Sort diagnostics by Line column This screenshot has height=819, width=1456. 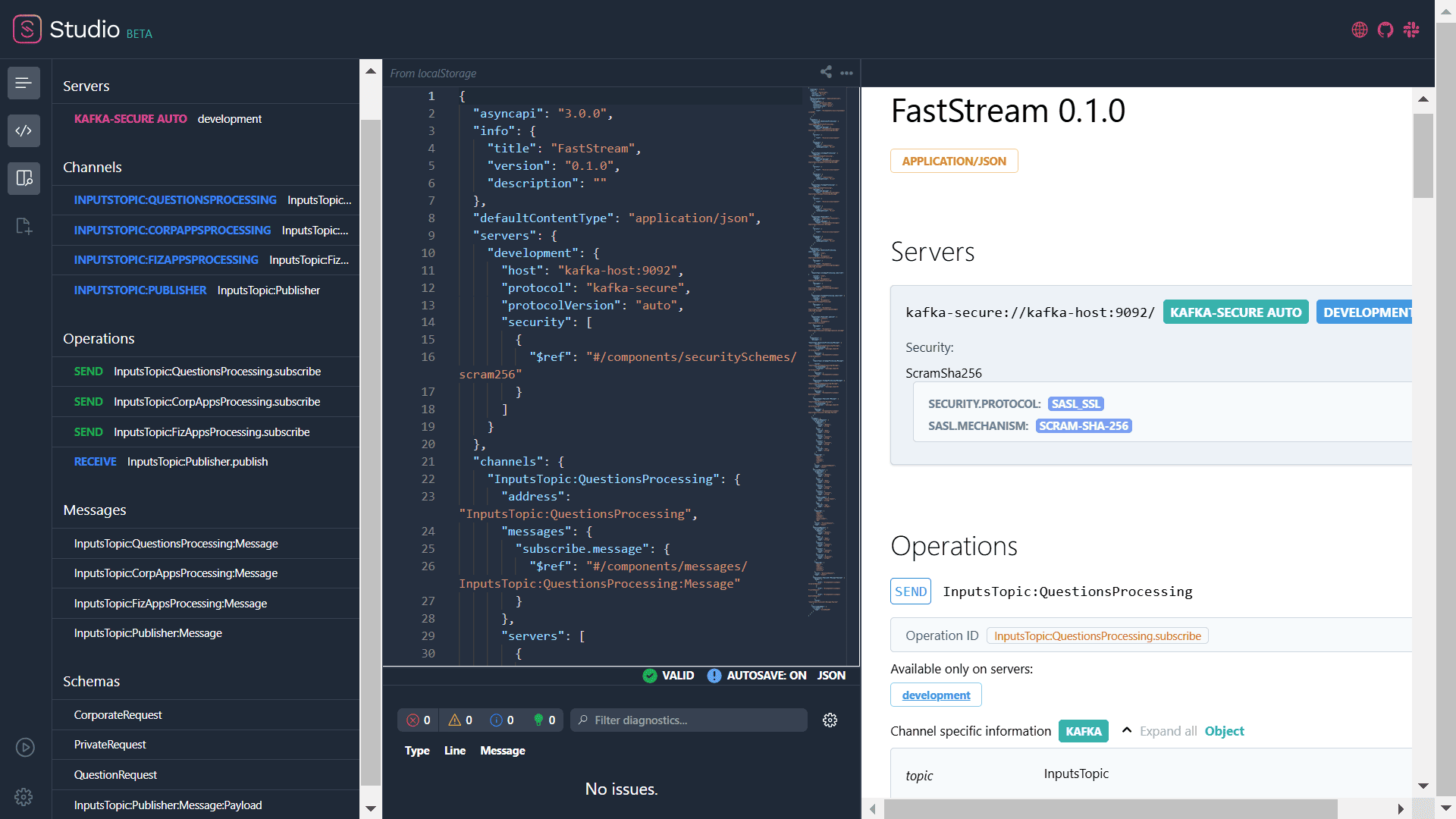coord(455,751)
